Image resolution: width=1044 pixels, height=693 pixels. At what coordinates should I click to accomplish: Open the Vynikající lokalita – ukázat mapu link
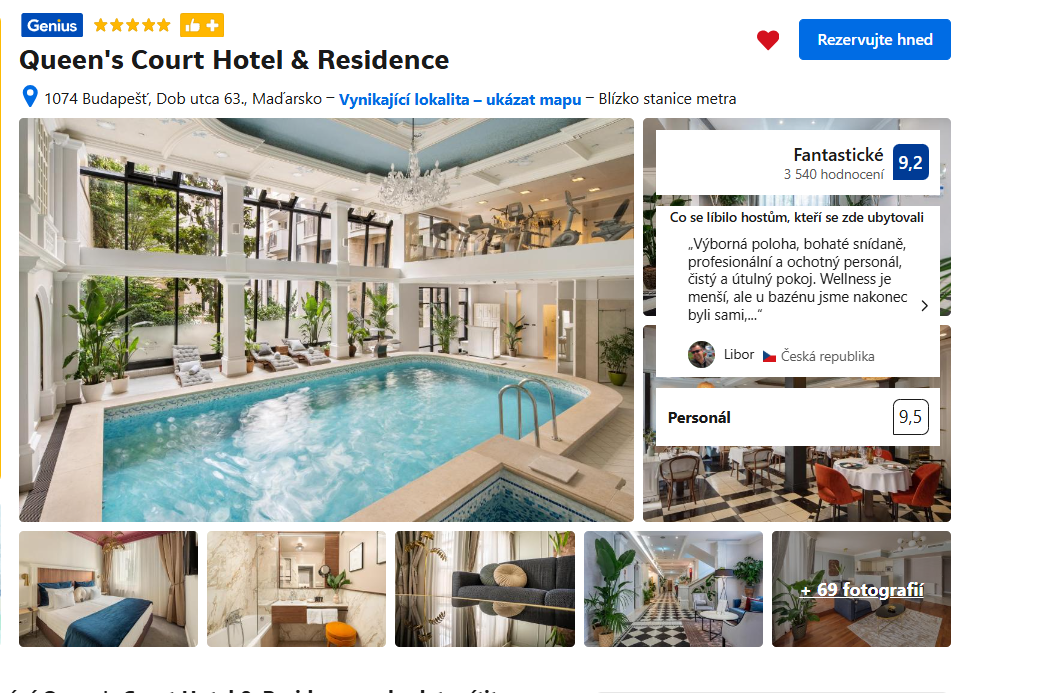pos(460,100)
